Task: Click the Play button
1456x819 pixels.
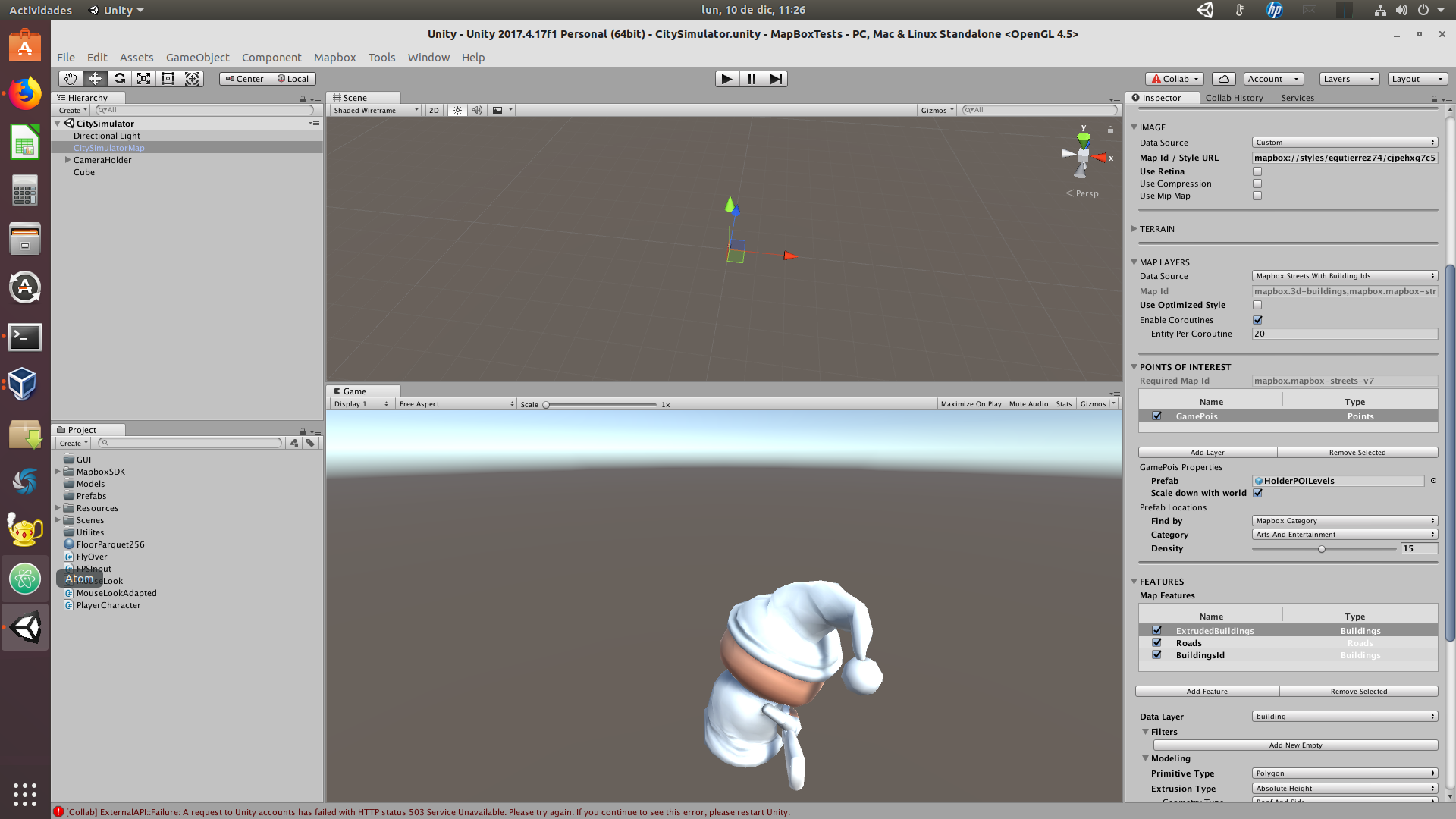Action: click(x=726, y=79)
